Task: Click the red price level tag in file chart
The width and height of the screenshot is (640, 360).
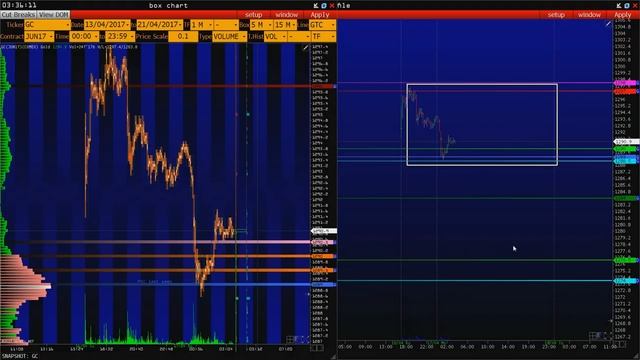Action: [626, 92]
